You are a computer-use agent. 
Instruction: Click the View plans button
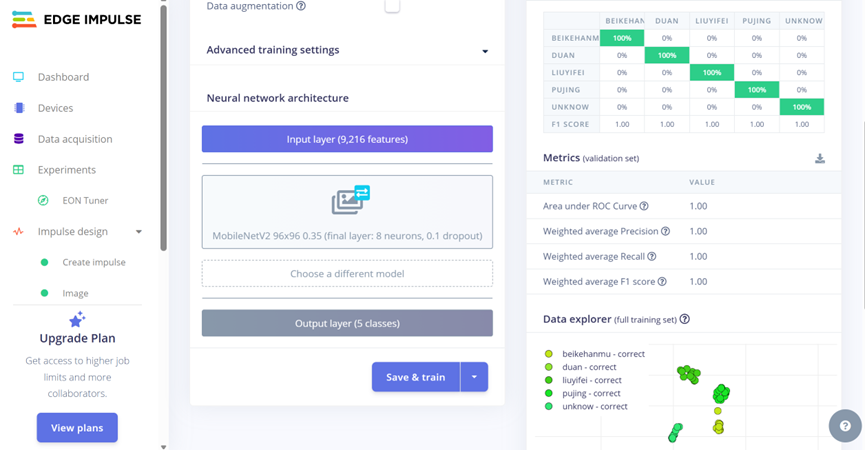pyautogui.click(x=77, y=428)
